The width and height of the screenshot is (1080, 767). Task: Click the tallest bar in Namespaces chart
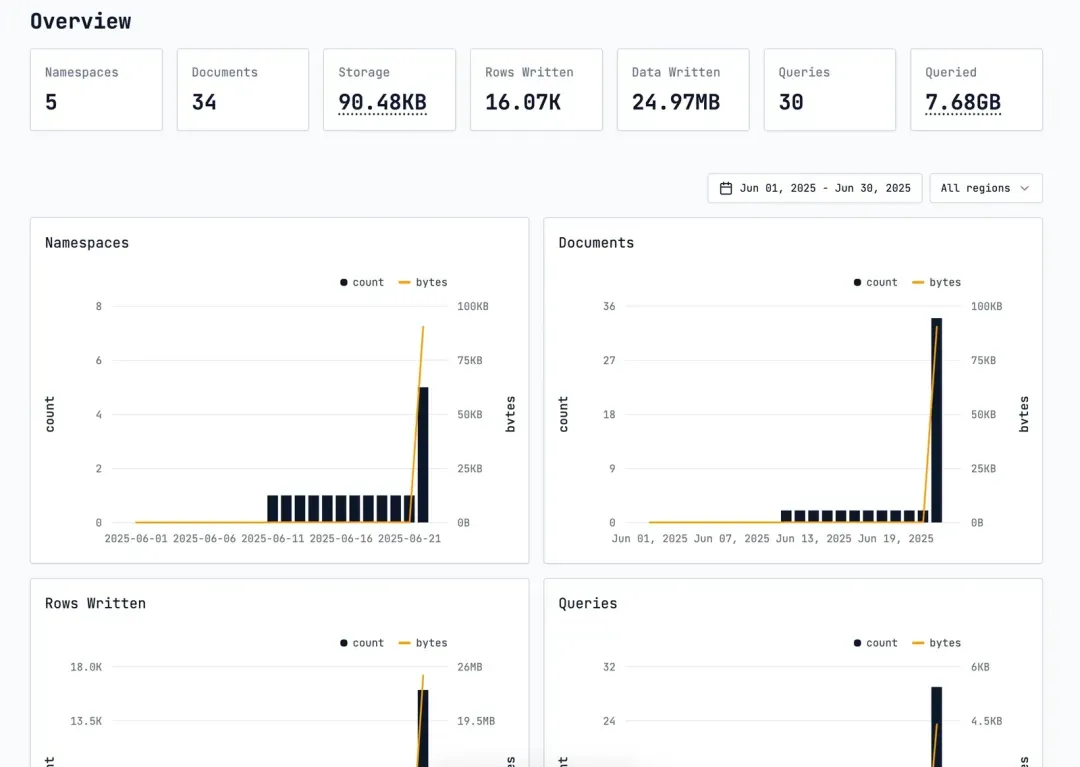click(423, 455)
